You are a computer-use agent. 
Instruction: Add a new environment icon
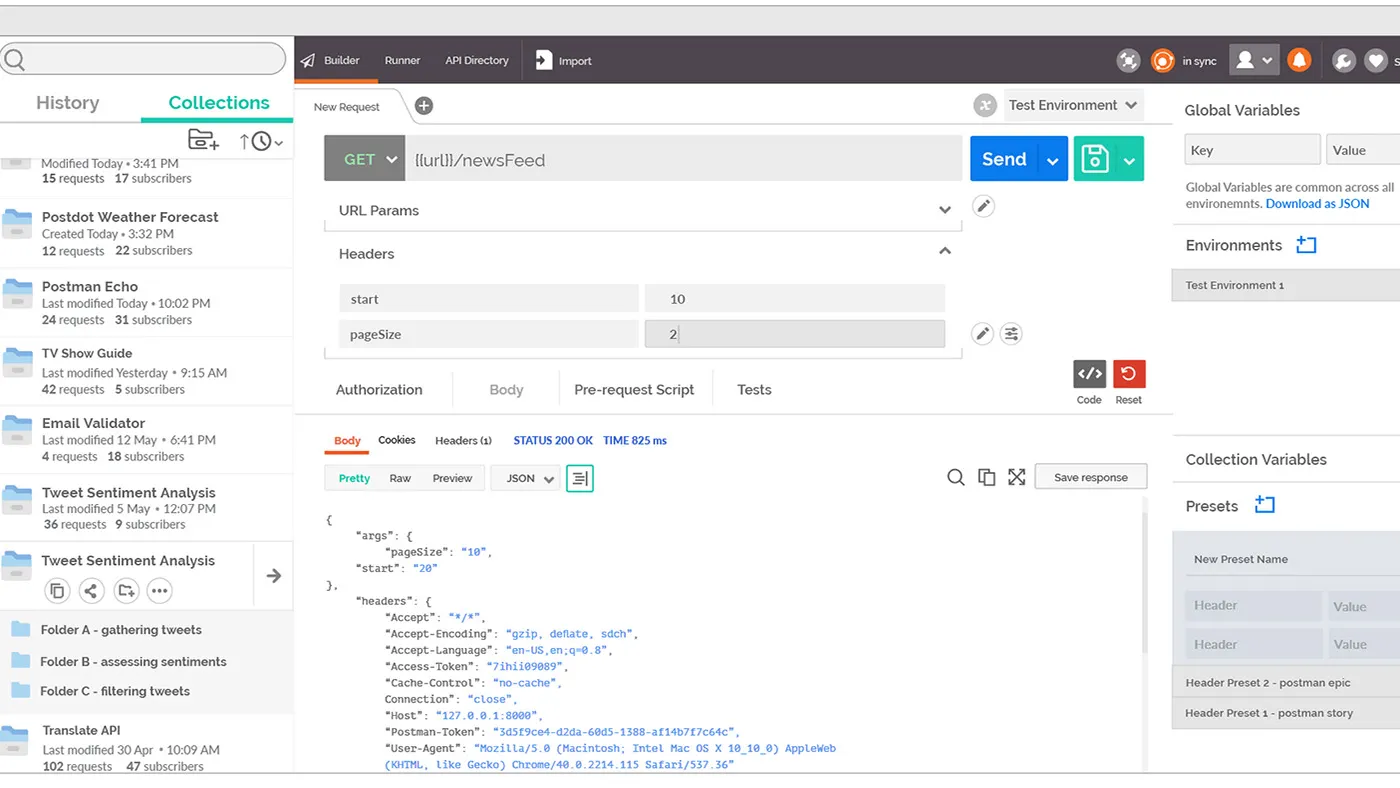pyautogui.click(x=1306, y=245)
